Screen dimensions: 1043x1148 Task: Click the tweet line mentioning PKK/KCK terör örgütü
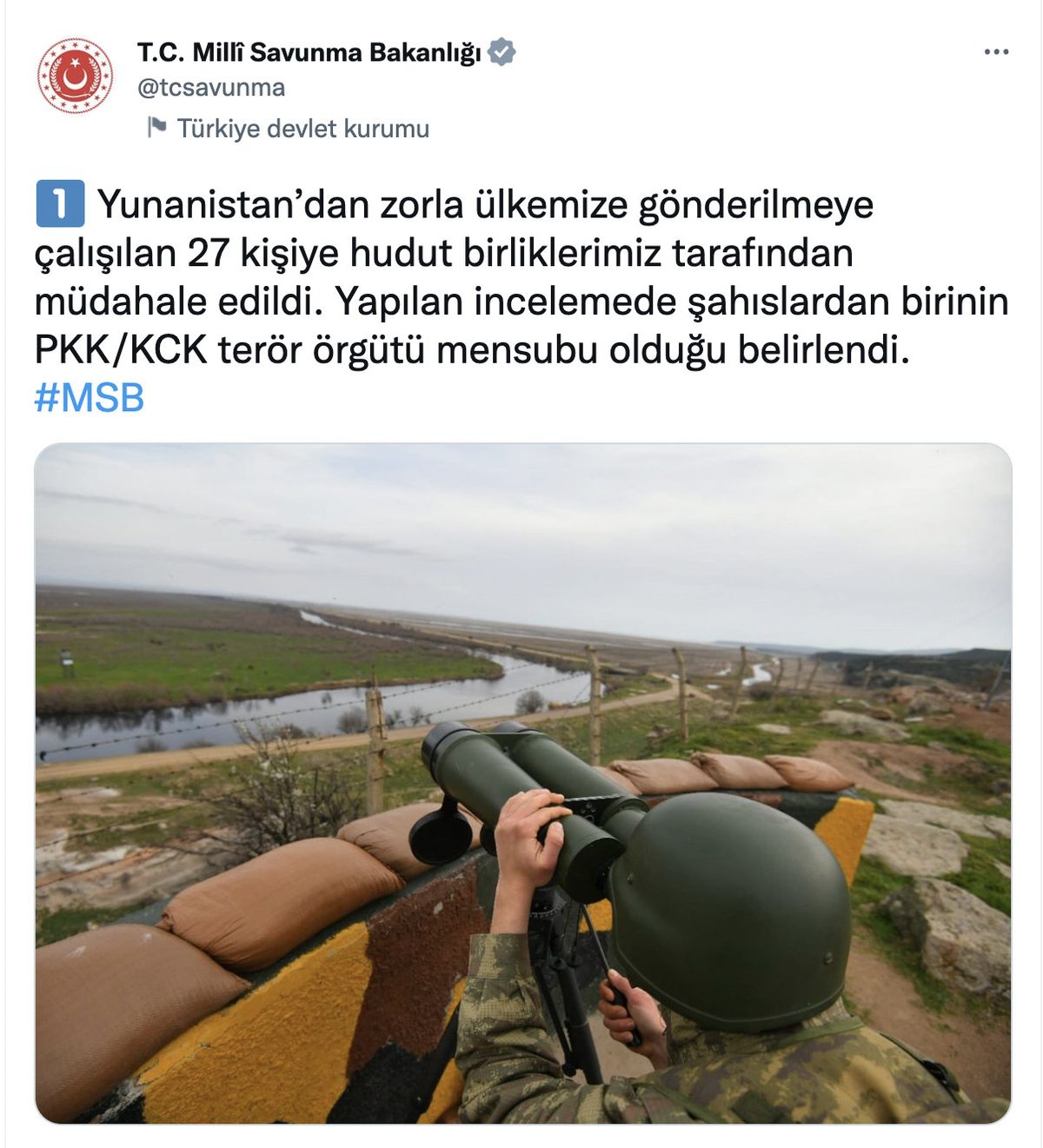pyautogui.click(x=472, y=350)
